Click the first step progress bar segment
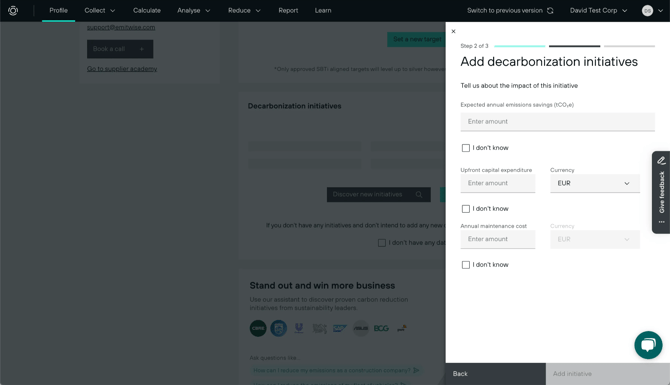This screenshot has width=670, height=385. tap(520, 46)
